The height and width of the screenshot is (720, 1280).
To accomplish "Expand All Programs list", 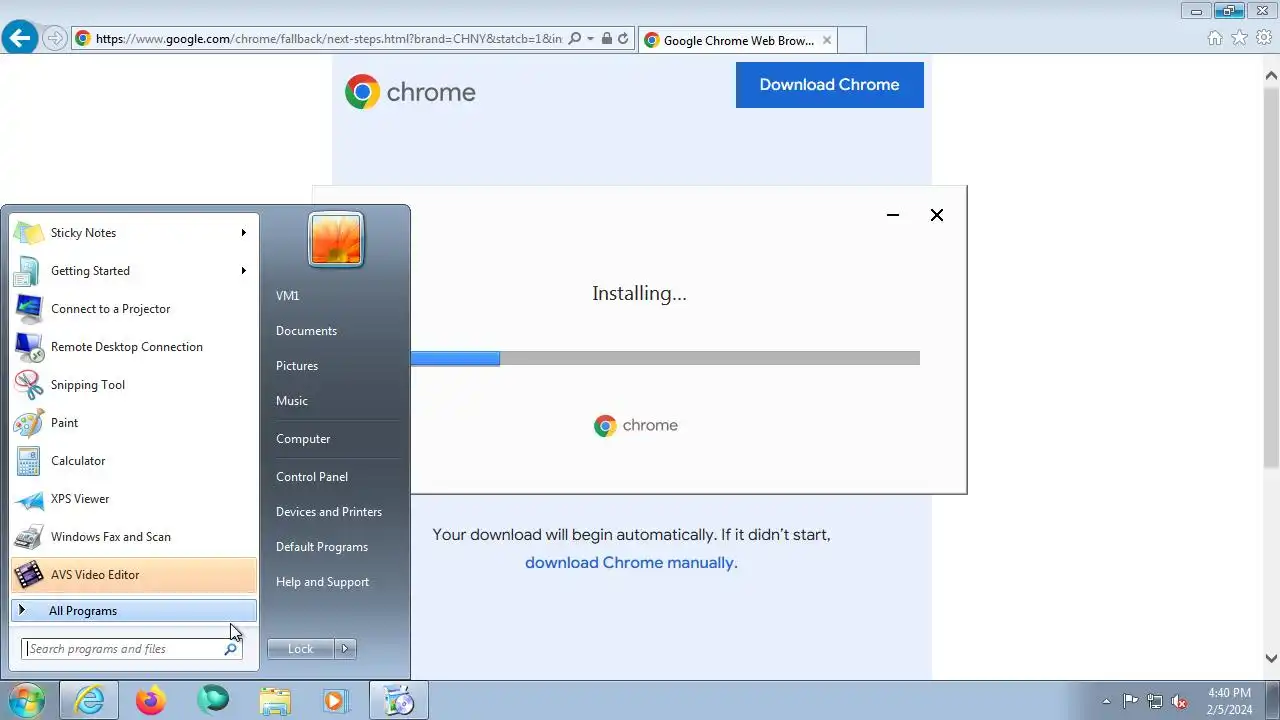I will point(134,611).
